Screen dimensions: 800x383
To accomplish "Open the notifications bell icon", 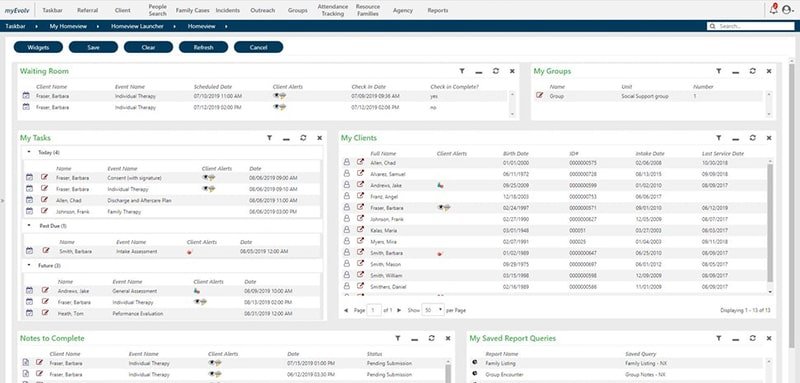I will [x=774, y=9].
